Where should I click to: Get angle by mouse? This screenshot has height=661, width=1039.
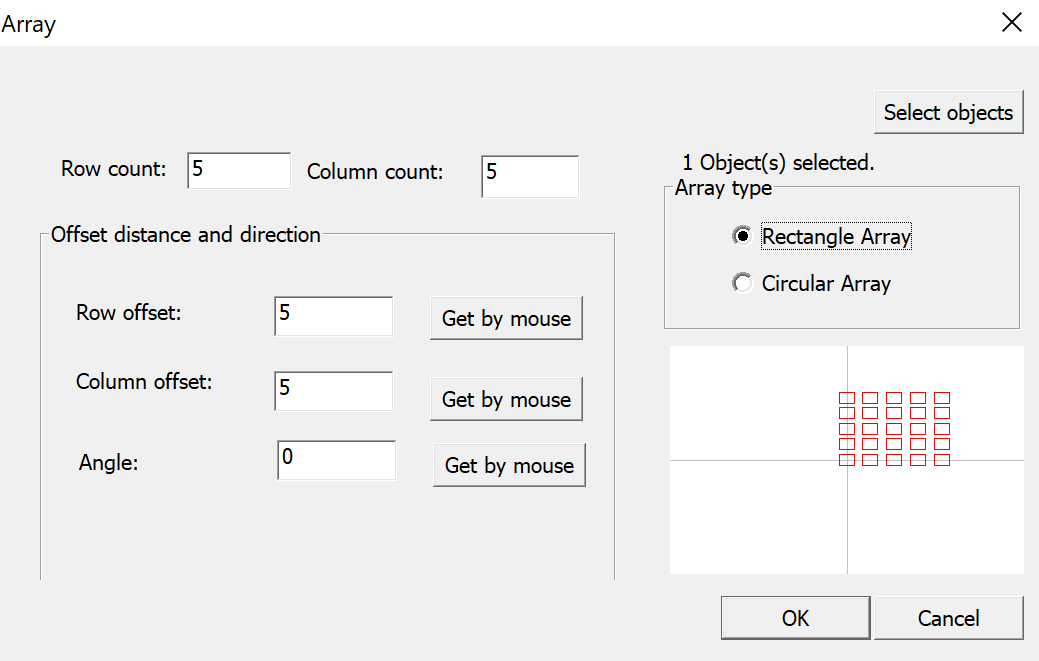[508, 464]
